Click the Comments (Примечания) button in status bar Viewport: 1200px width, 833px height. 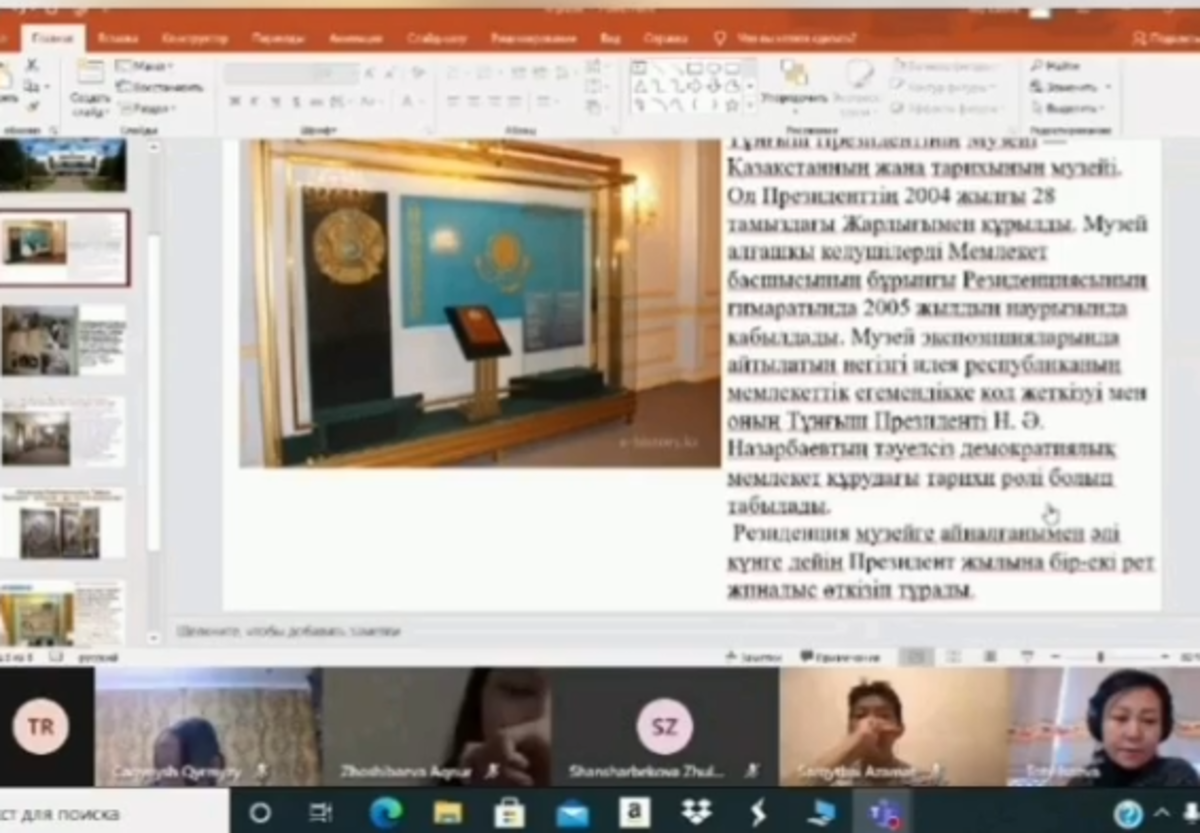[x=840, y=657]
